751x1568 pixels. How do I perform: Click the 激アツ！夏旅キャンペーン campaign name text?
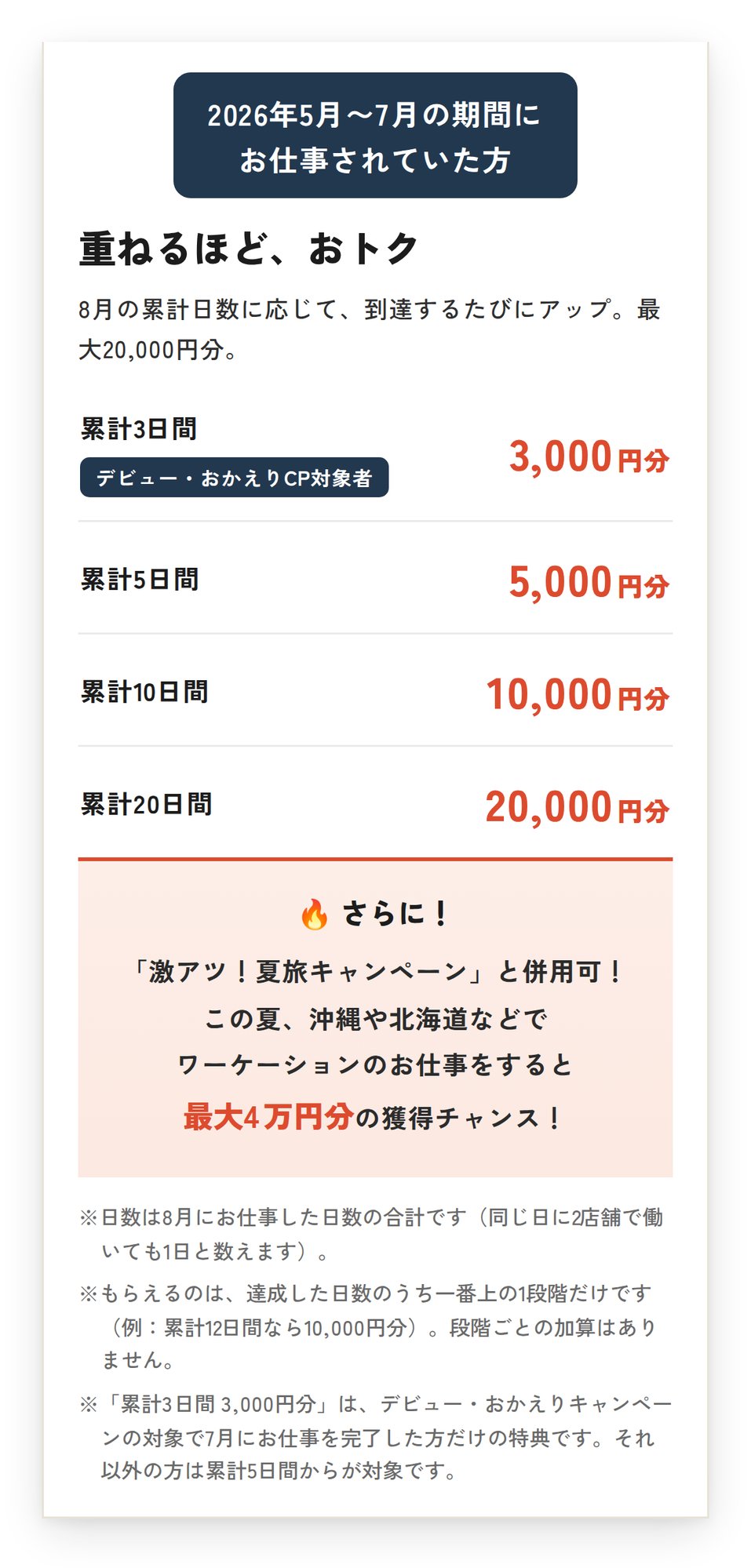(308, 972)
